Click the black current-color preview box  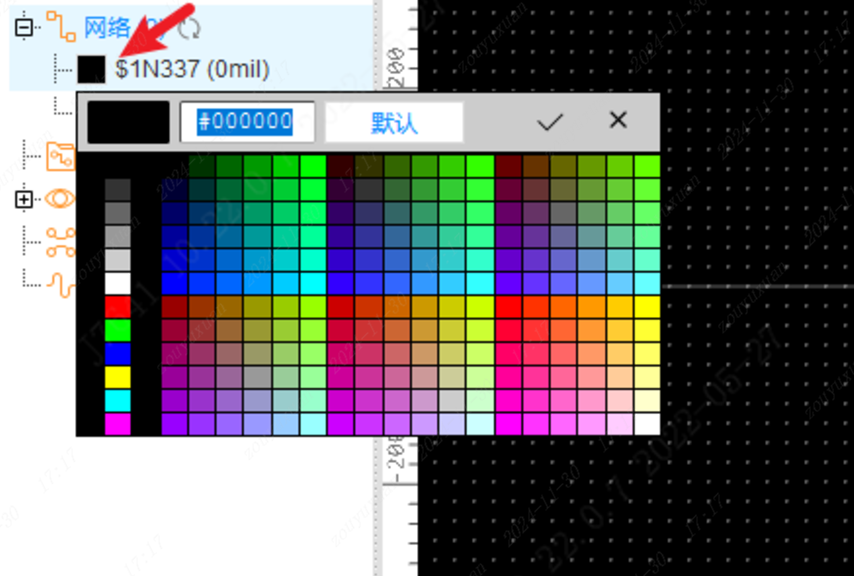point(128,122)
